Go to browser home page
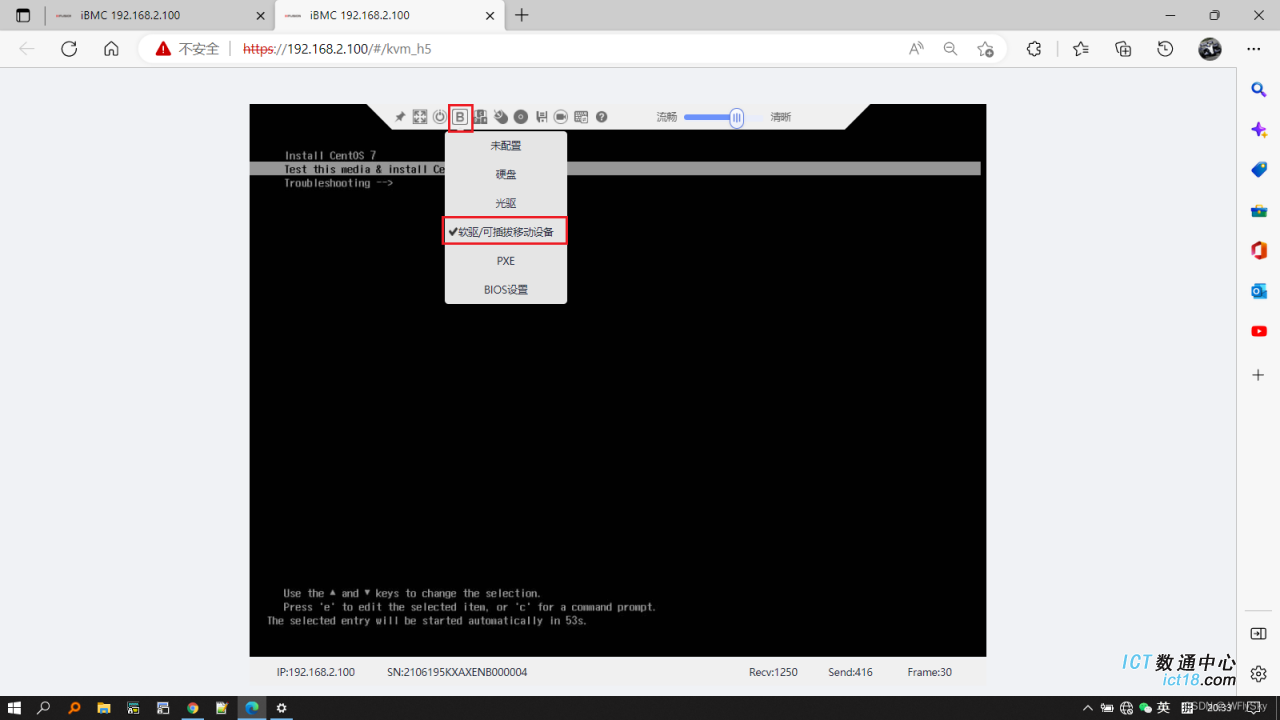Image resolution: width=1280 pixels, height=720 pixels. click(x=111, y=48)
